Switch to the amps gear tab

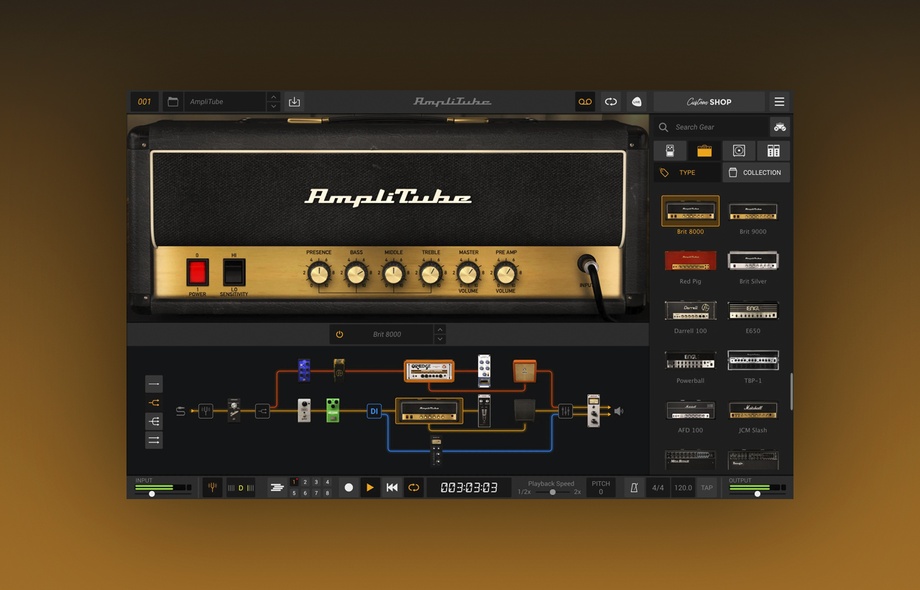coord(705,151)
